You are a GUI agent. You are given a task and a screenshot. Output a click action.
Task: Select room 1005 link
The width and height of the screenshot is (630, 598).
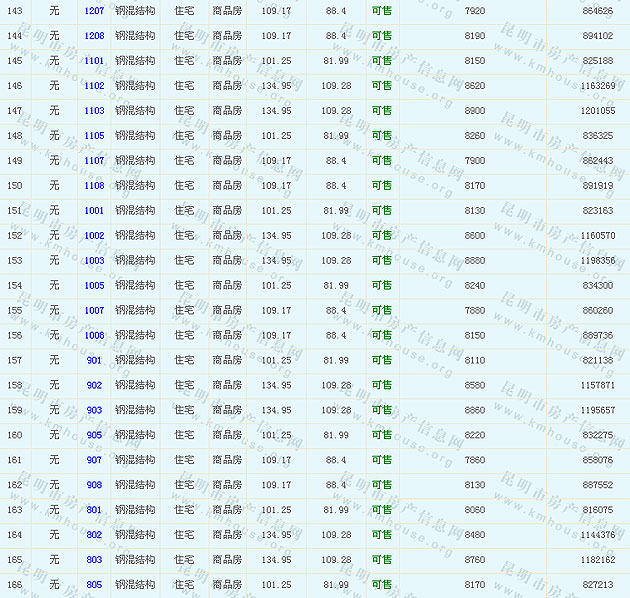pyautogui.click(x=94, y=286)
